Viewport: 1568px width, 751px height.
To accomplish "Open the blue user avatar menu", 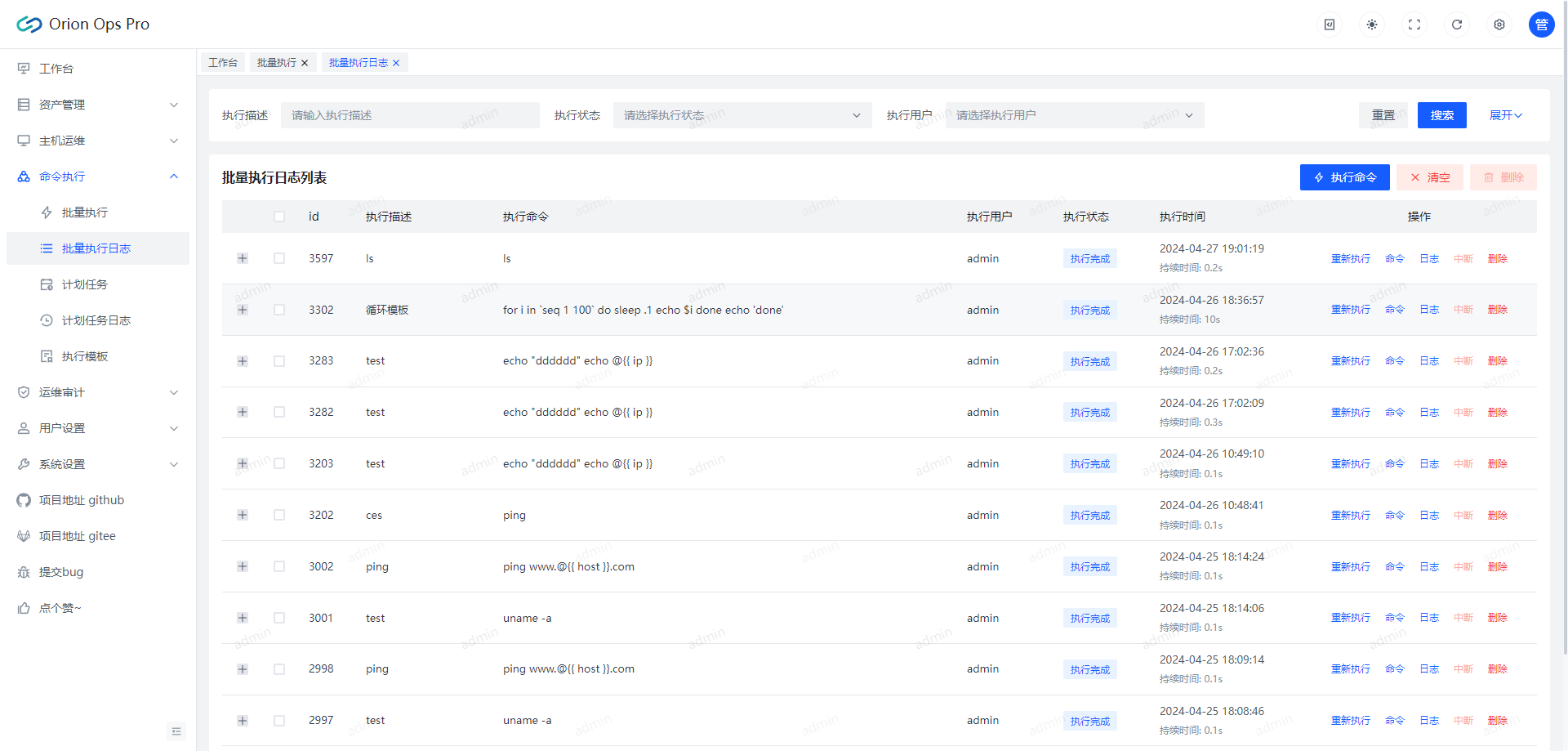I will coord(1542,25).
